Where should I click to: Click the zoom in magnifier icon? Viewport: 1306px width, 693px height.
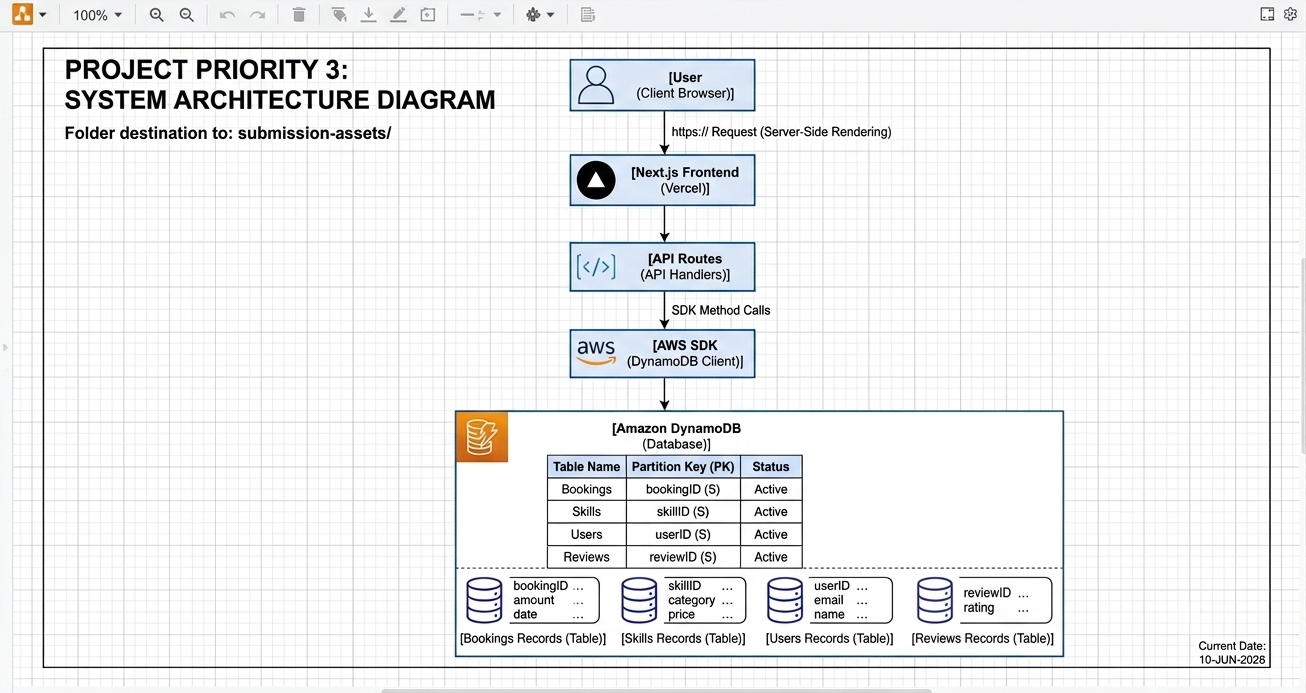(156, 15)
